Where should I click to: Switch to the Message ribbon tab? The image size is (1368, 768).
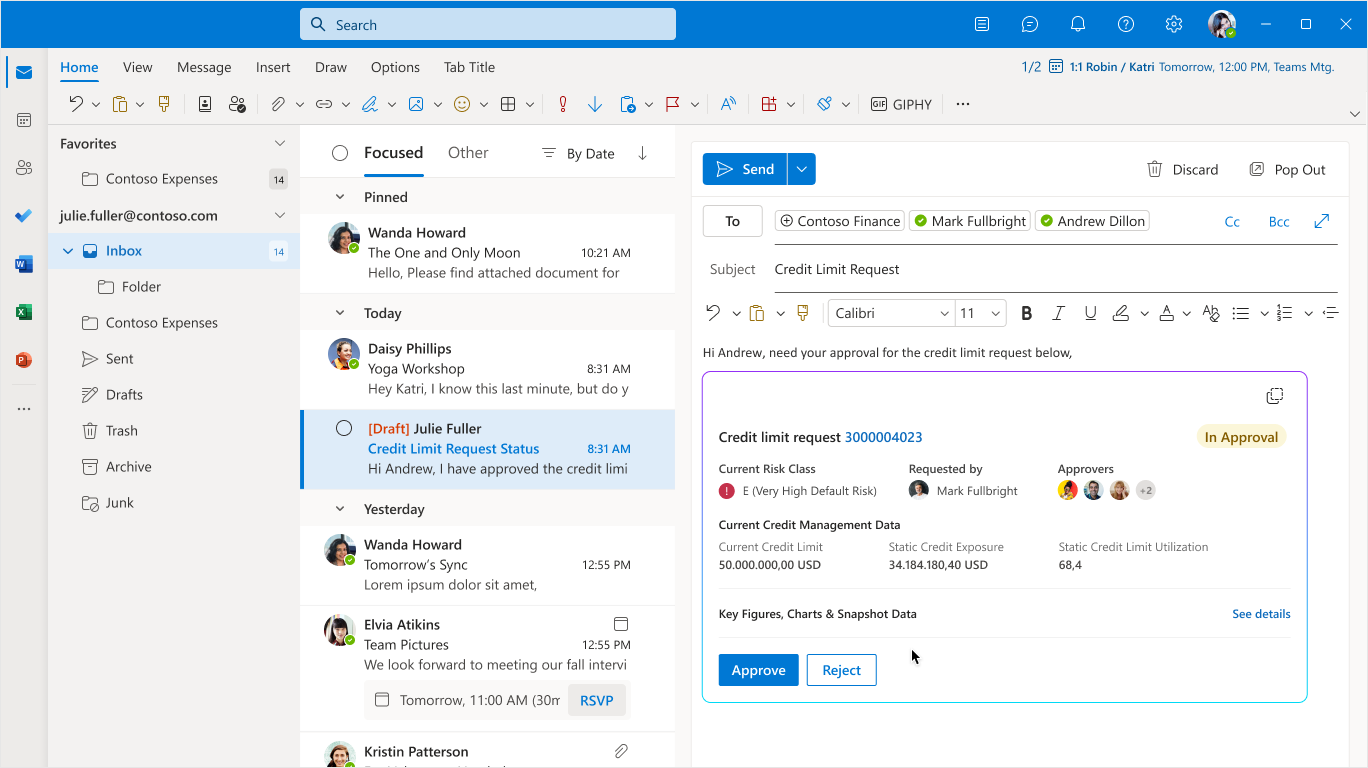204,67
